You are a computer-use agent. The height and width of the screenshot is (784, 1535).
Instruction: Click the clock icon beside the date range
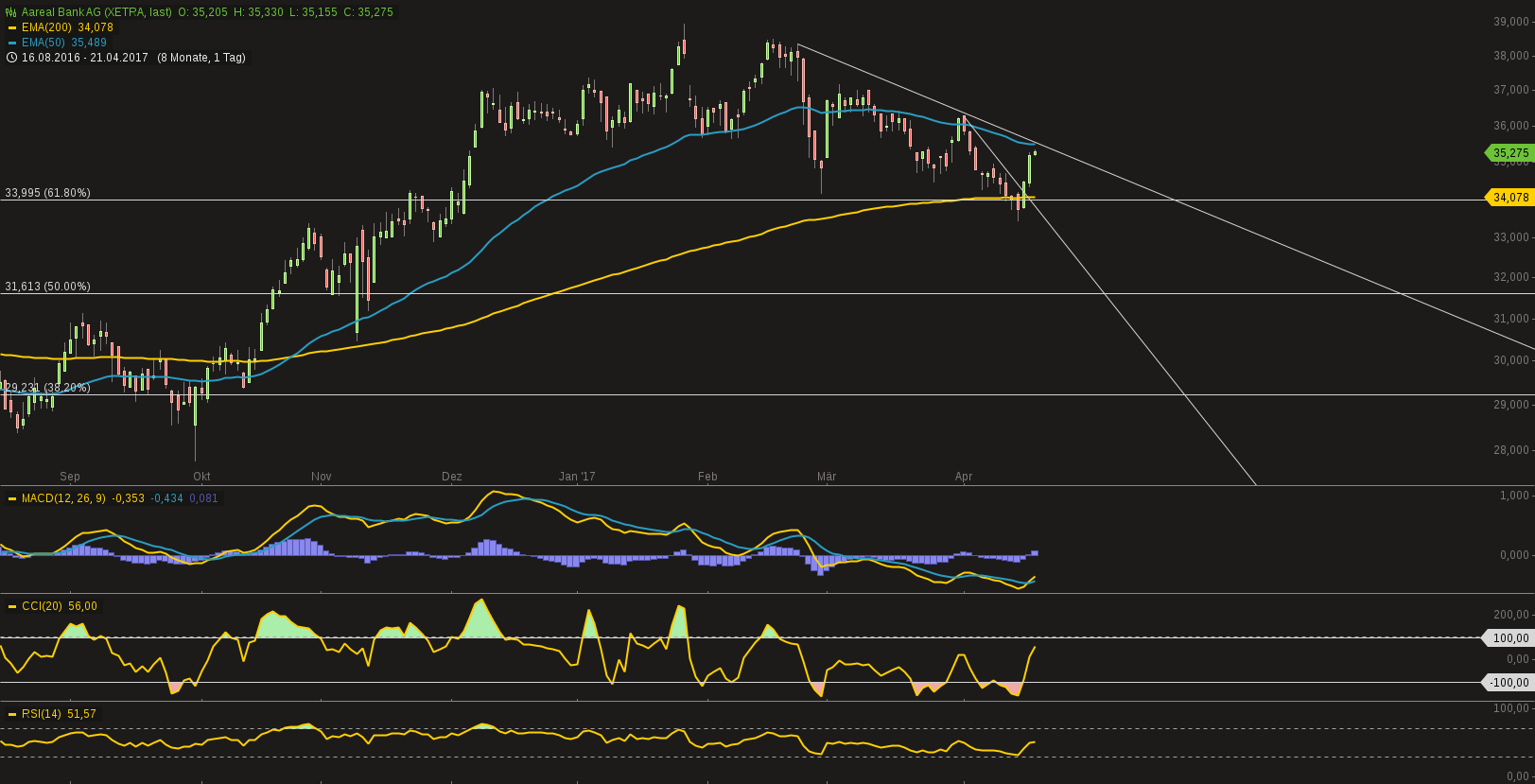[x=11, y=58]
